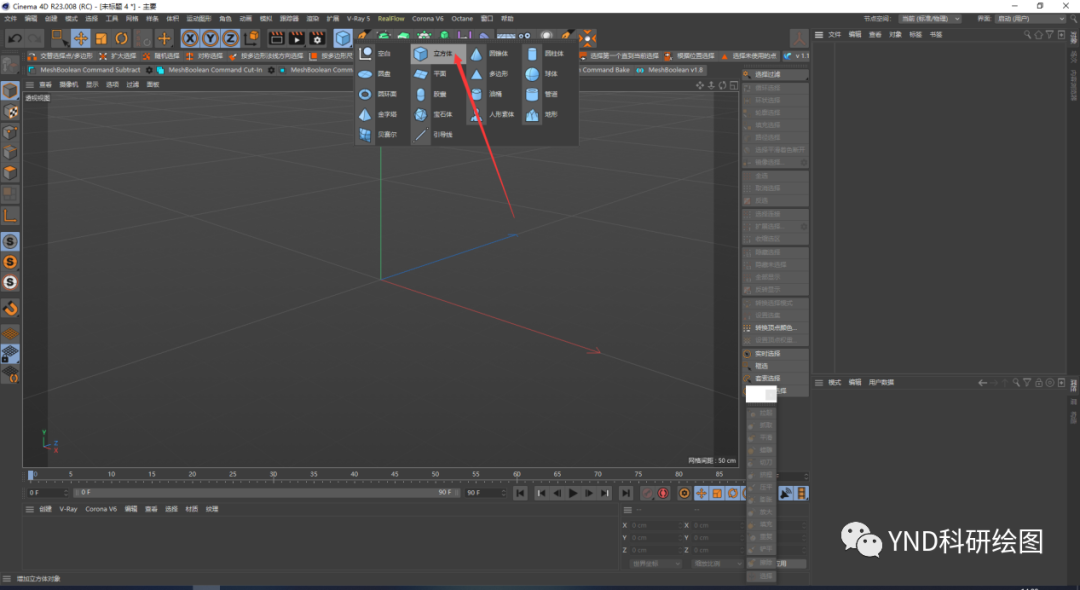
Task: Run MeshBoolean Command Subtract
Action: [x=85, y=70]
